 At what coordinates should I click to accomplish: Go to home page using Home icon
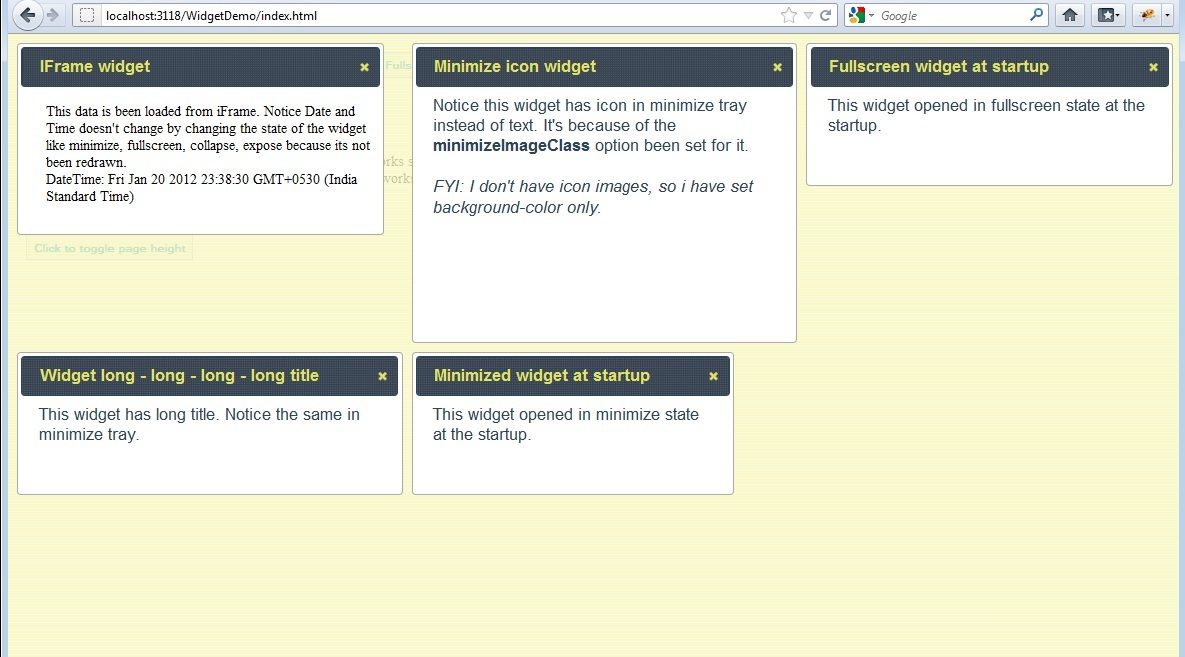pyautogui.click(x=1069, y=15)
